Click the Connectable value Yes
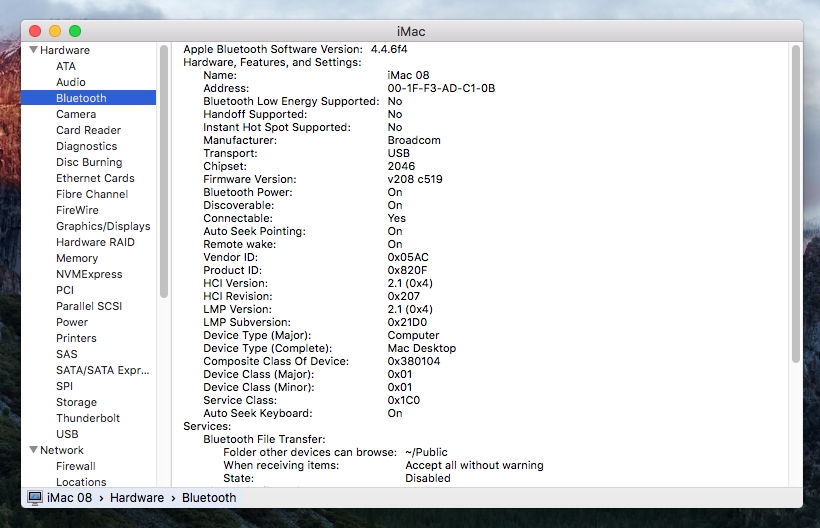820x528 pixels. (396, 218)
